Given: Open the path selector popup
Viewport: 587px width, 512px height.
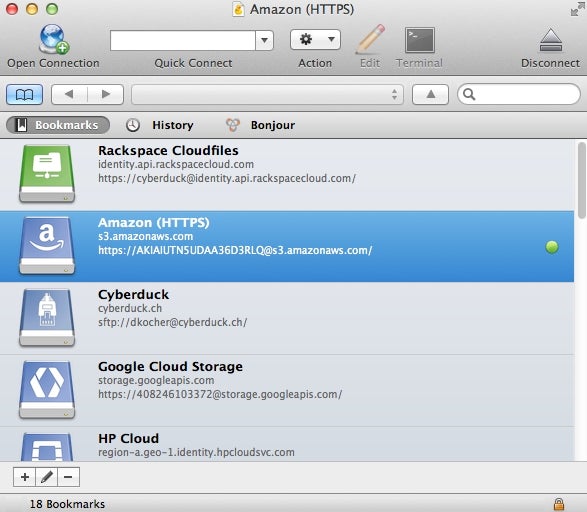Looking at the screenshot, I should click(x=267, y=94).
